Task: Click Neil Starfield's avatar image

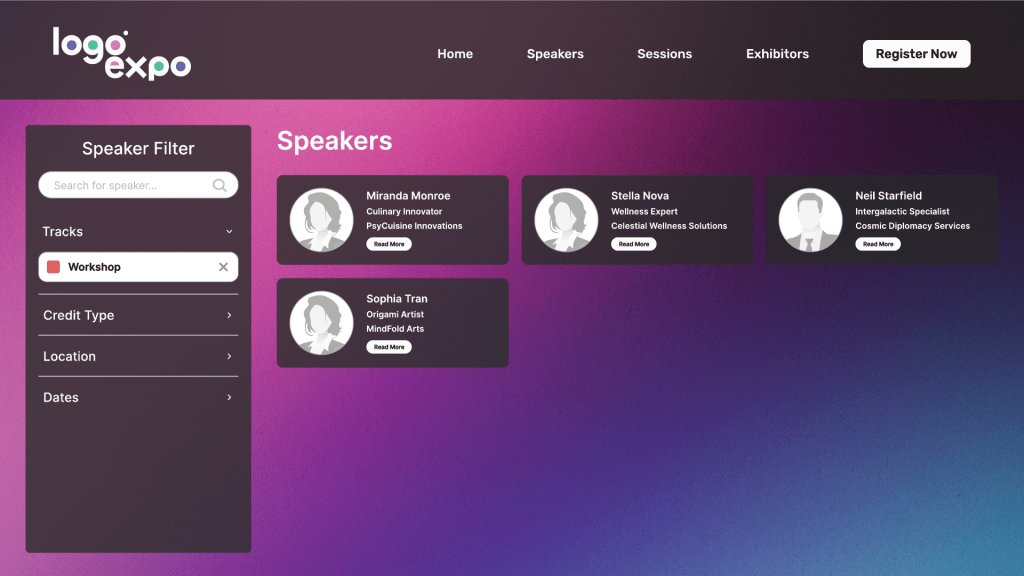Action: click(810, 220)
